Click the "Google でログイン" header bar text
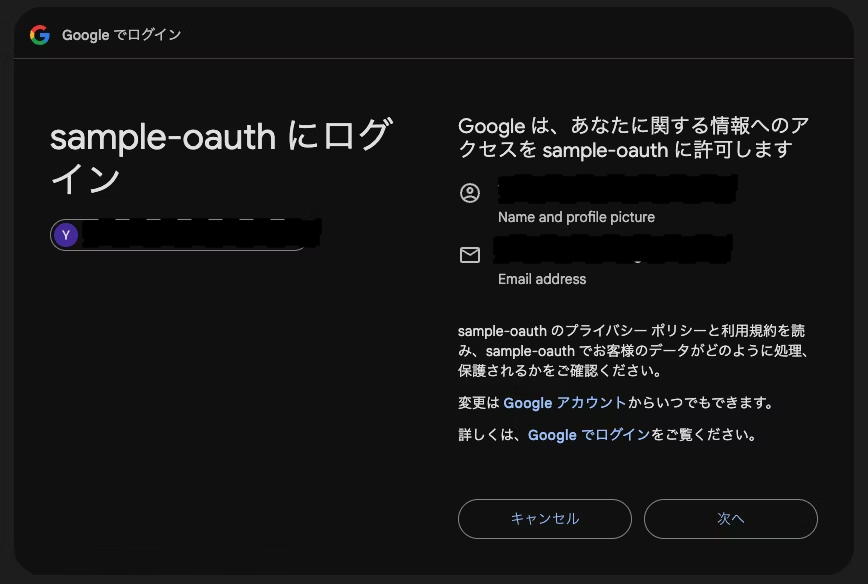 pos(123,34)
